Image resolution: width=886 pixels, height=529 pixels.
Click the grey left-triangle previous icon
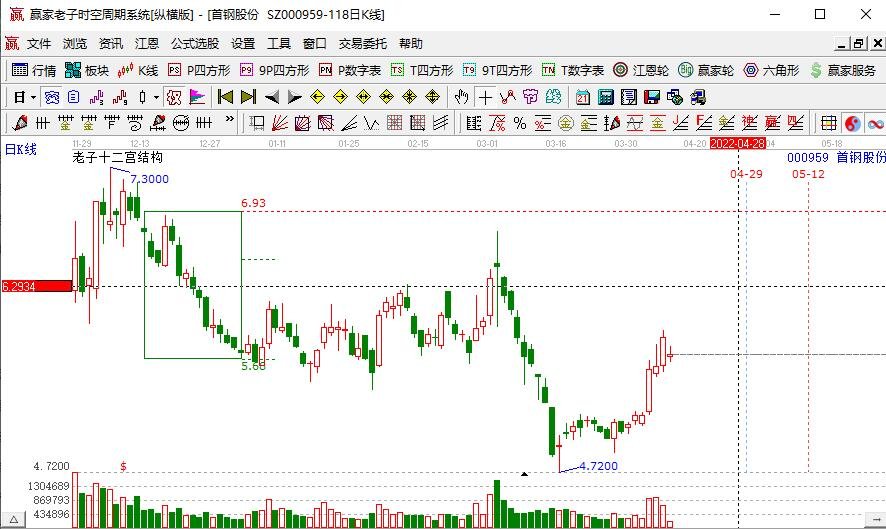(272, 98)
